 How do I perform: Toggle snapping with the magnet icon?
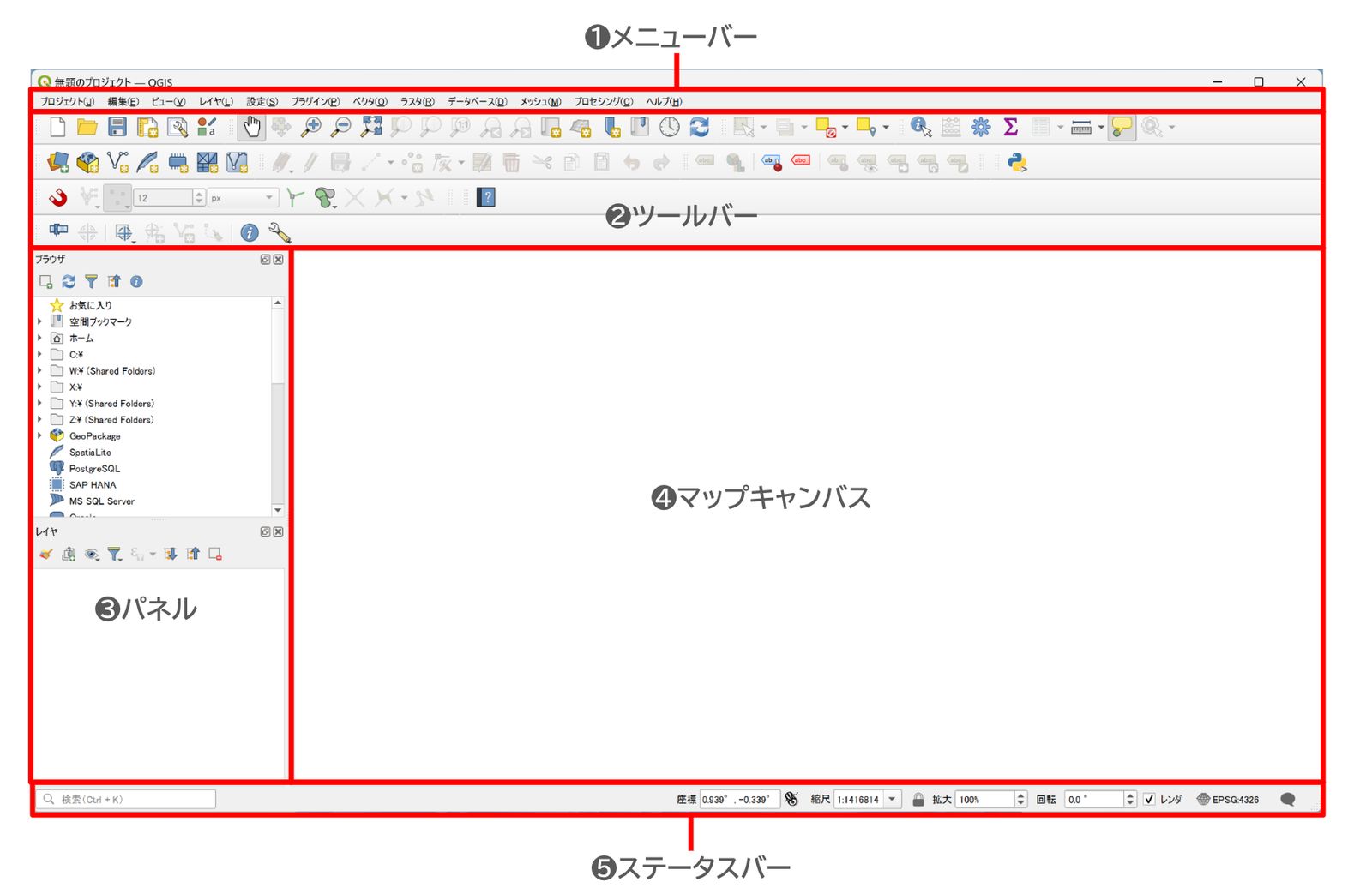point(57,198)
